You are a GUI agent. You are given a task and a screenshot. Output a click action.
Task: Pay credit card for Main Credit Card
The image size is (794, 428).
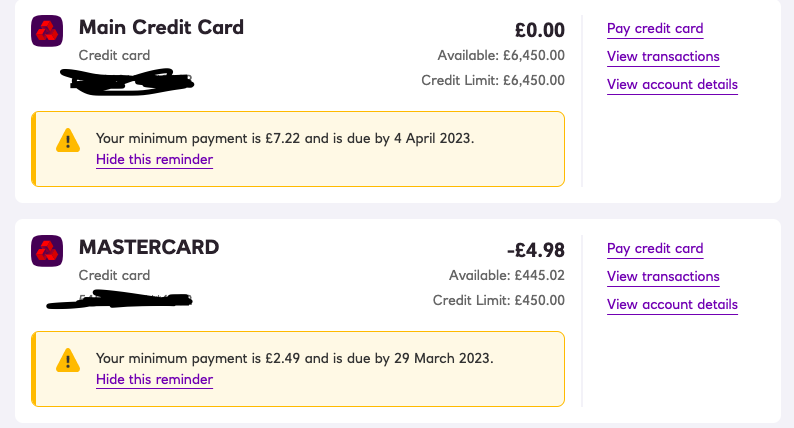click(x=655, y=28)
